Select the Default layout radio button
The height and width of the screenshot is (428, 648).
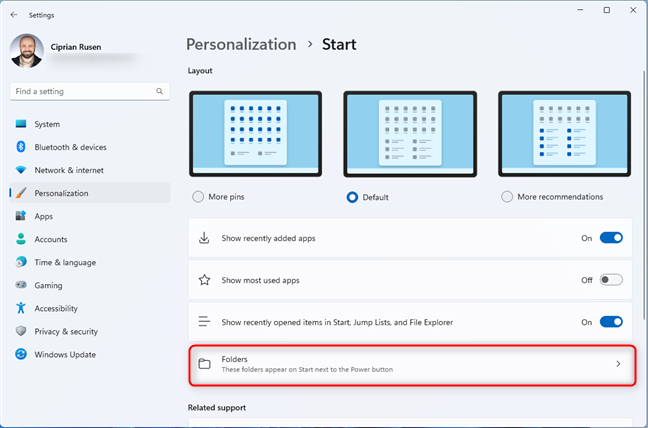[x=352, y=197]
